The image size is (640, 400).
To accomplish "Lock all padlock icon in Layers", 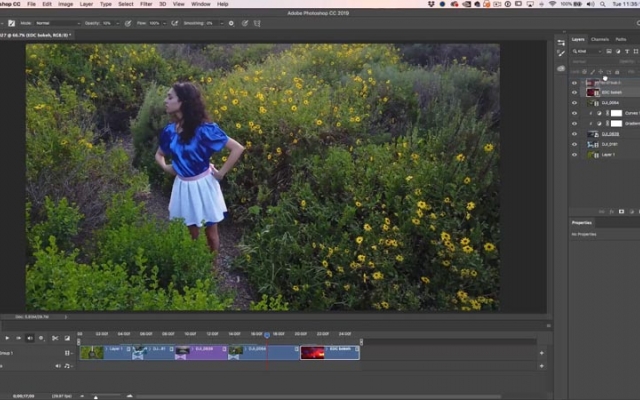I will 617,72.
